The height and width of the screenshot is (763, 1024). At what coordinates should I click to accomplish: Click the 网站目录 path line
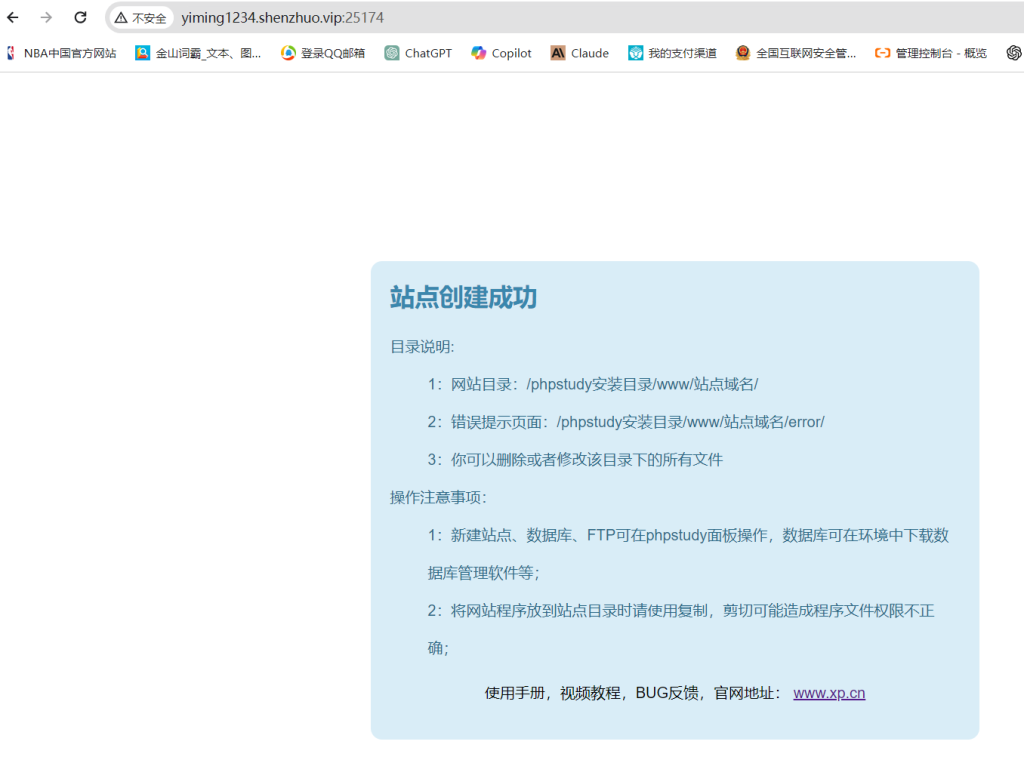(x=593, y=384)
